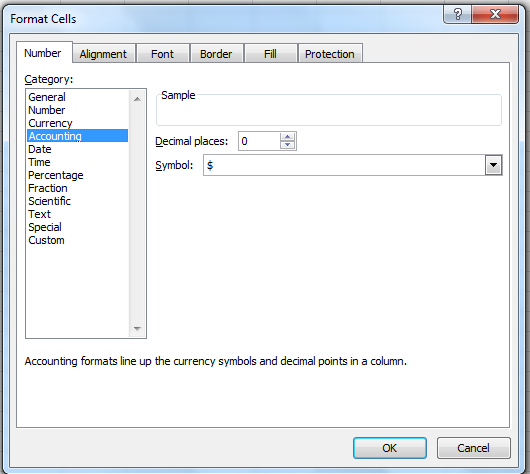Choose the Custom category
530x474 pixels.
[x=77, y=240]
